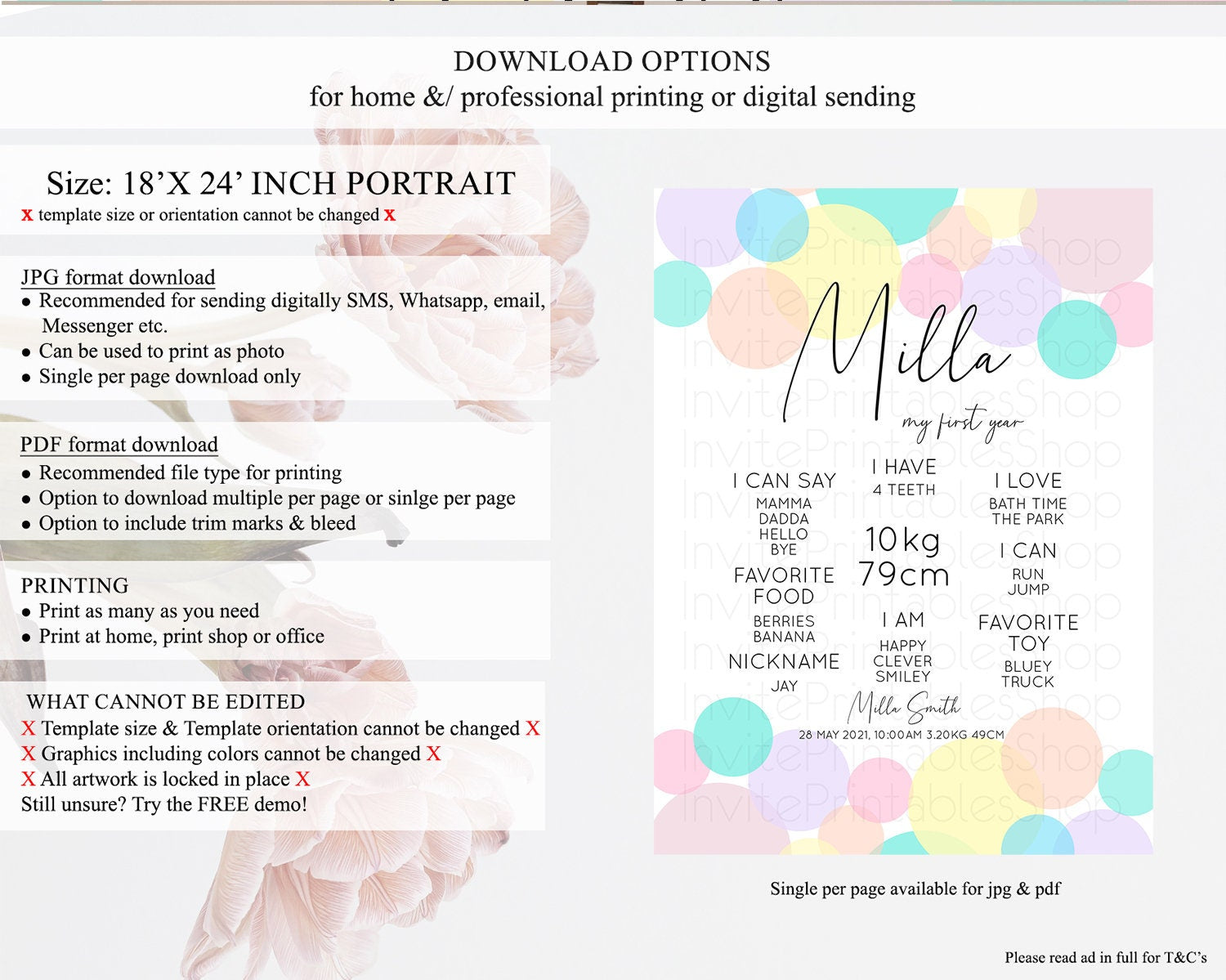Click "Please read ad in full for T&C's" note
The image size is (1226, 980).
click(1105, 957)
